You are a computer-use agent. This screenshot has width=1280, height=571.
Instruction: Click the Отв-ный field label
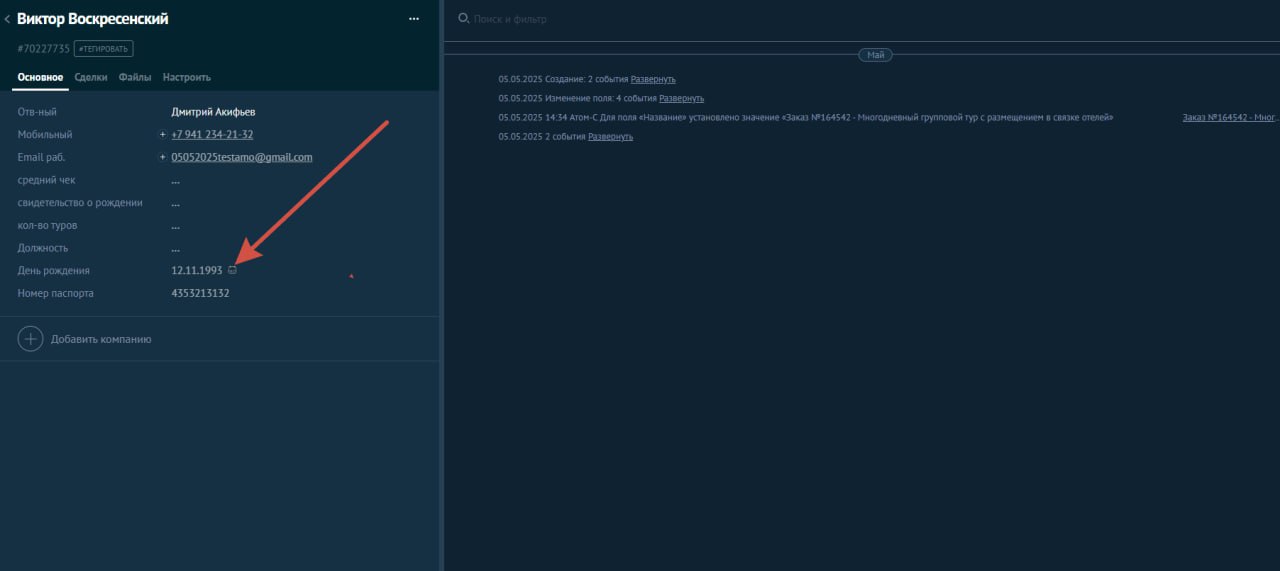click(x=37, y=112)
